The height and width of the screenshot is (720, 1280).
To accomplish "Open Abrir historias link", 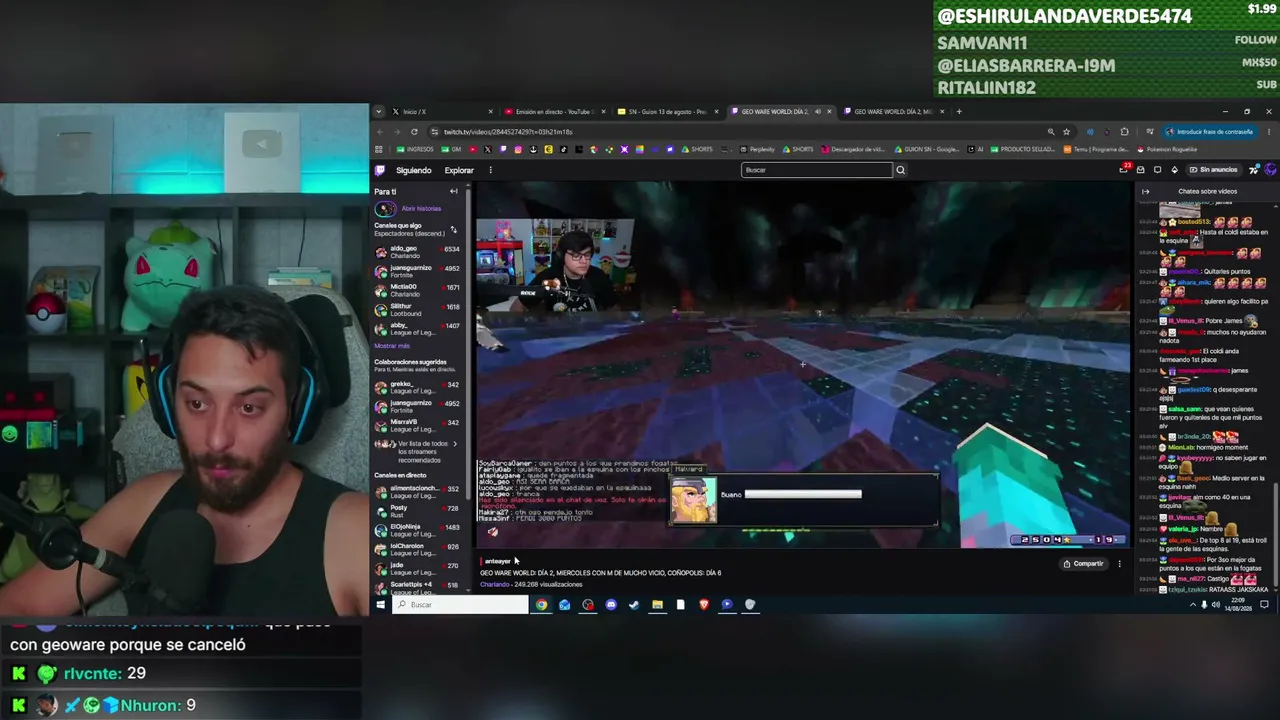I will [421, 208].
